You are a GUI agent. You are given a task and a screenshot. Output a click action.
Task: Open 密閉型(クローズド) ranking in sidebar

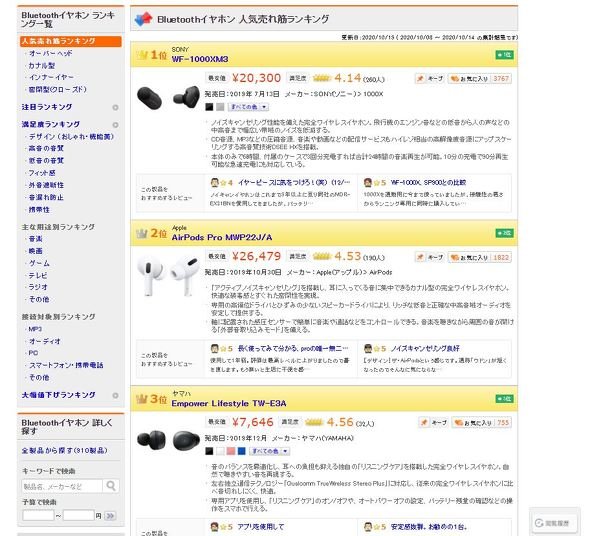(58, 90)
